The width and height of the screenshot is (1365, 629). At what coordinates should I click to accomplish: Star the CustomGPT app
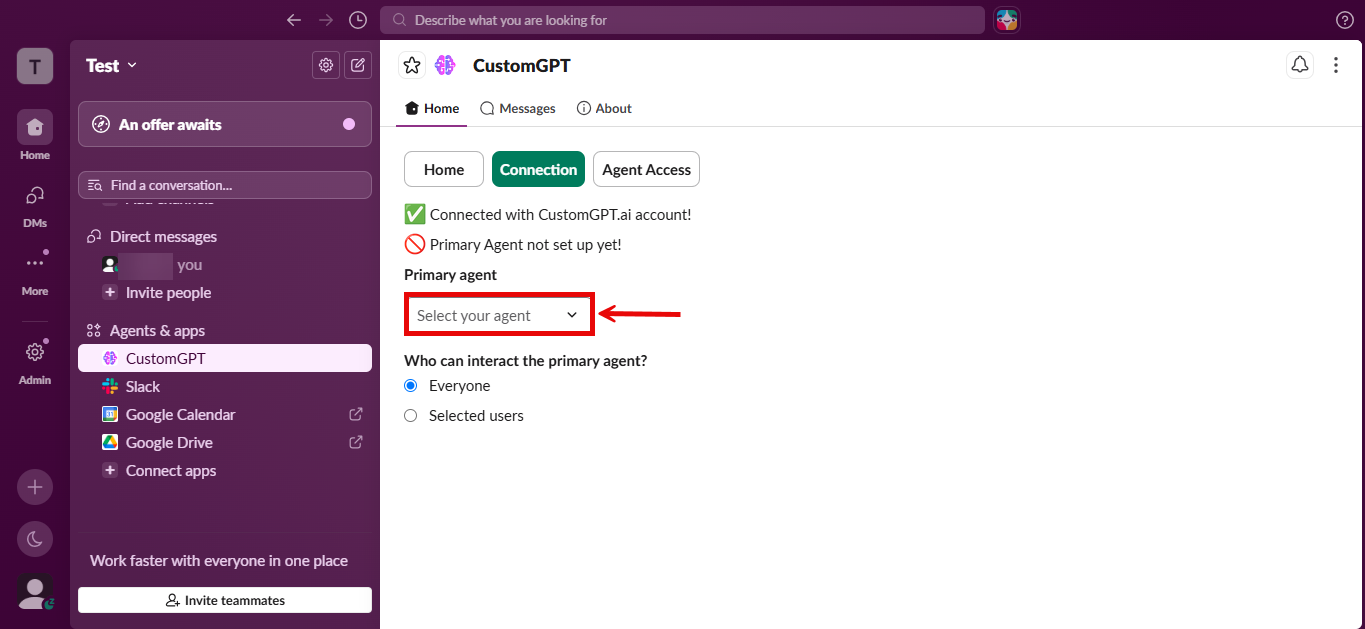(412, 65)
